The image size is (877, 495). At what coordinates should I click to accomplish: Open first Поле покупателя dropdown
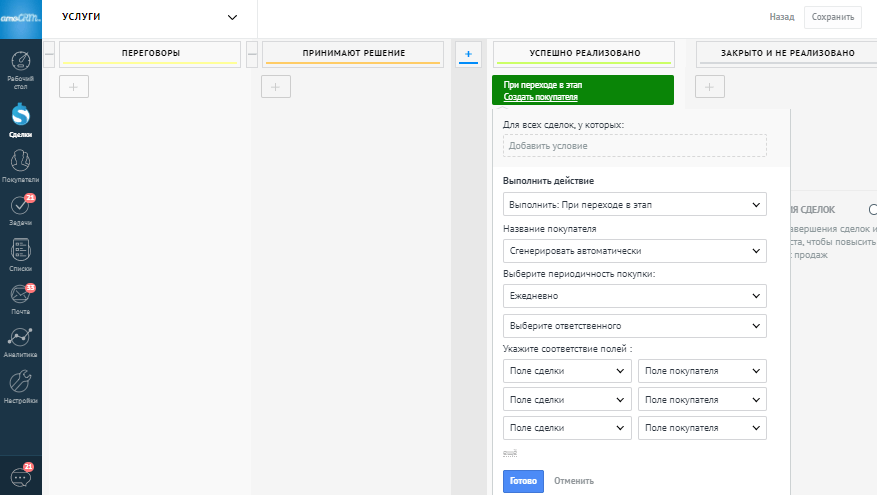(702, 371)
